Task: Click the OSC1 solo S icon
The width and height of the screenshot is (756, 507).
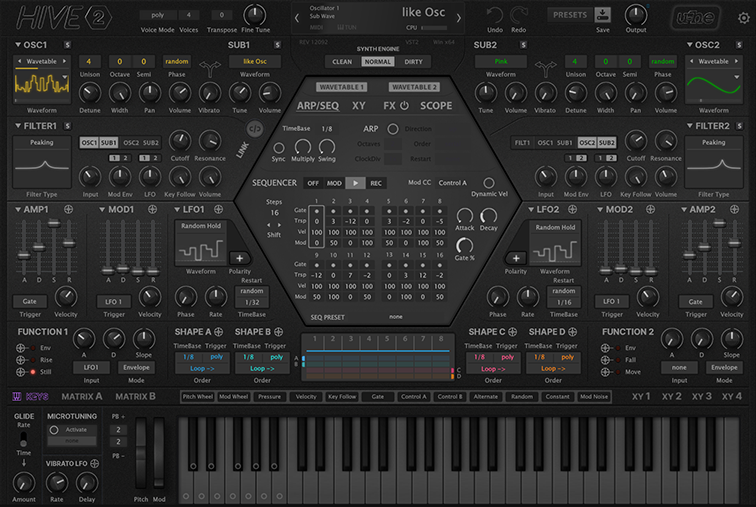Action: tap(68, 45)
